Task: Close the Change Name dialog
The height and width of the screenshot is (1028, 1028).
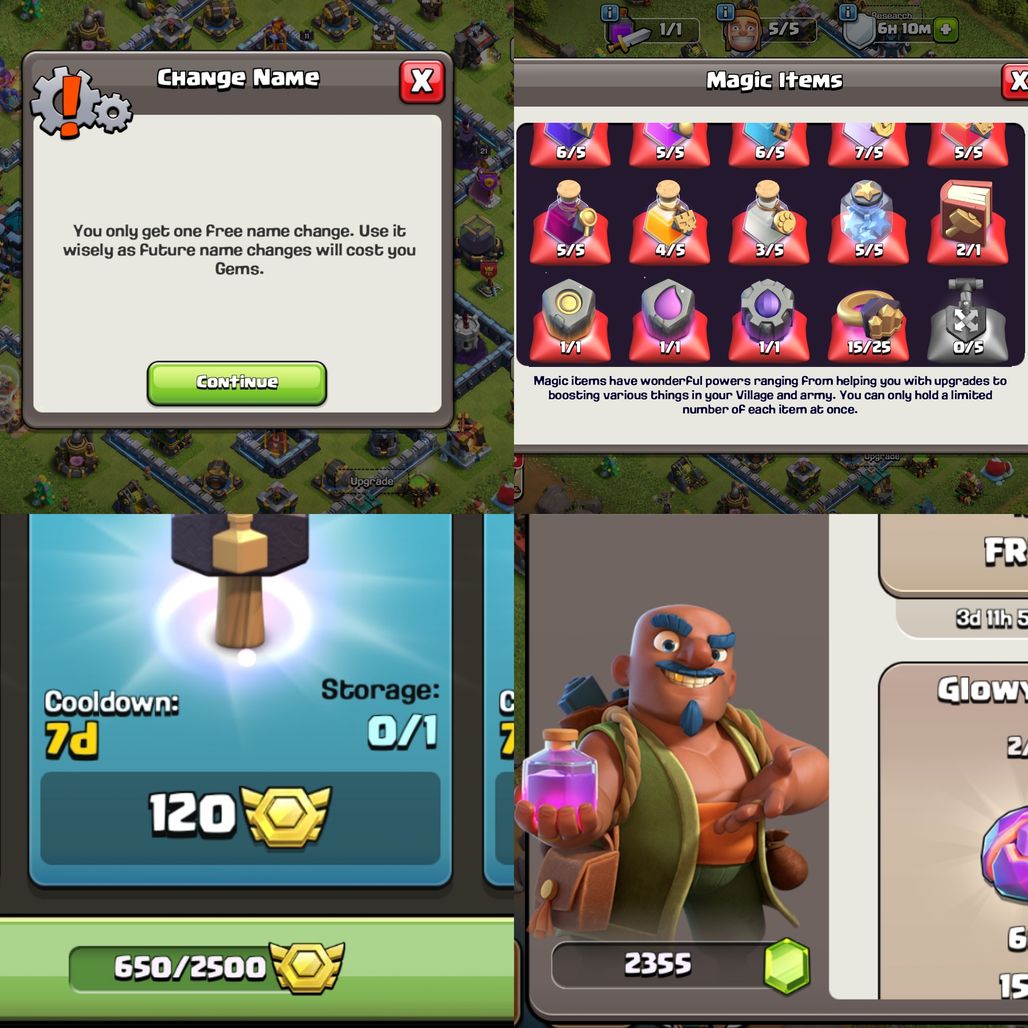Action: [x=422, y=81]
